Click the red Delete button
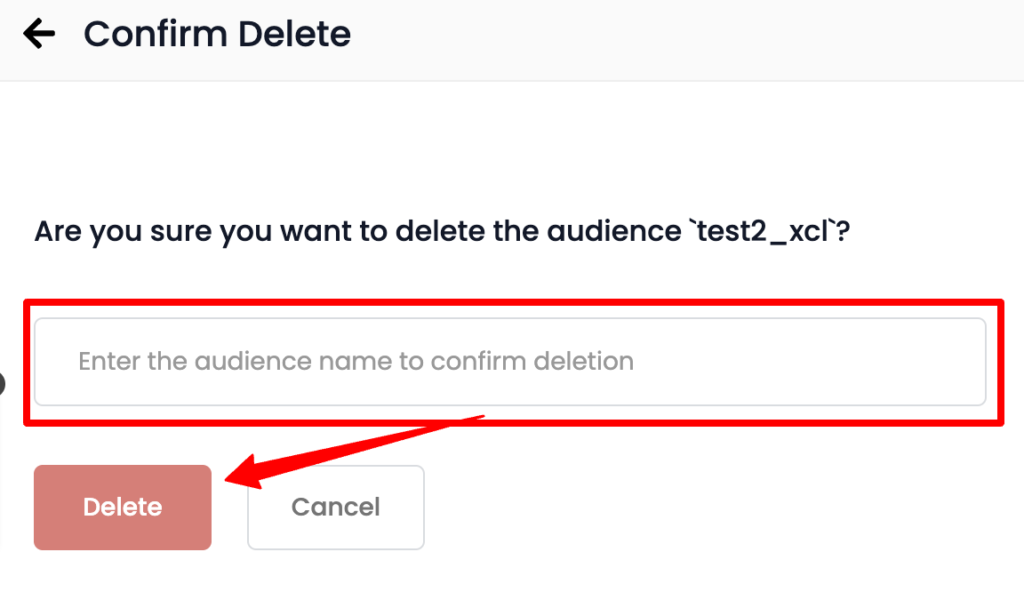 tap(122, 507)
